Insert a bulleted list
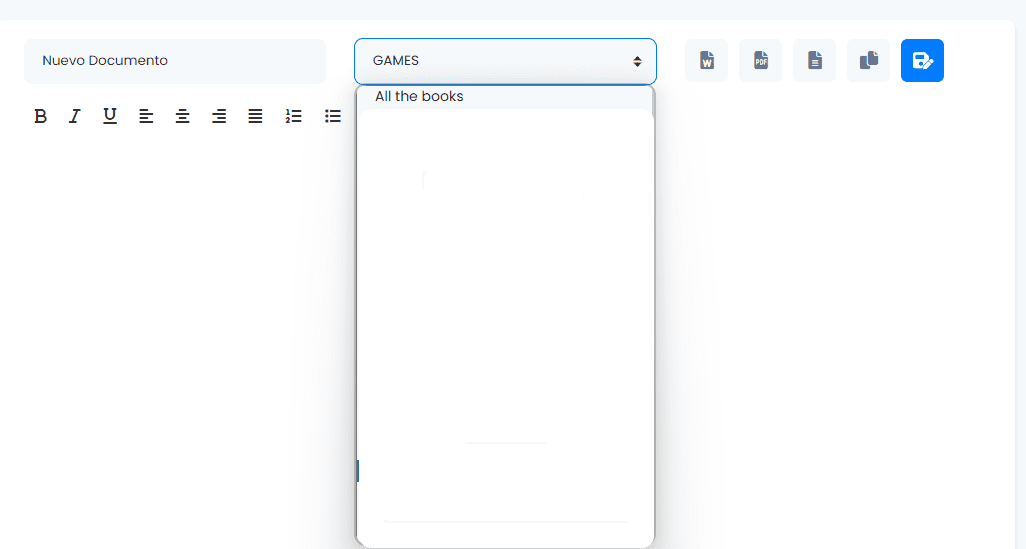This screenshot has width=1026, height=549. click(x=332, y=116)
